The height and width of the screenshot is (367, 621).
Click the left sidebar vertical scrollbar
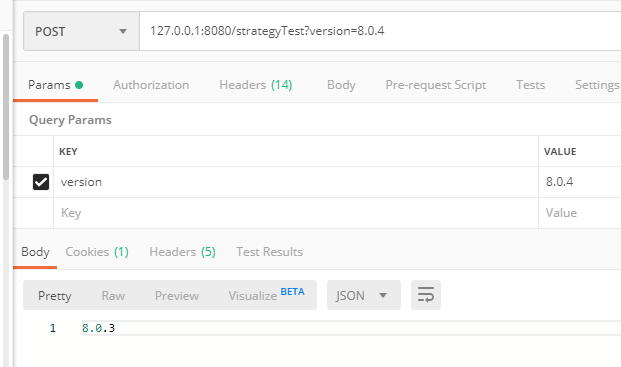click(6, 107)
